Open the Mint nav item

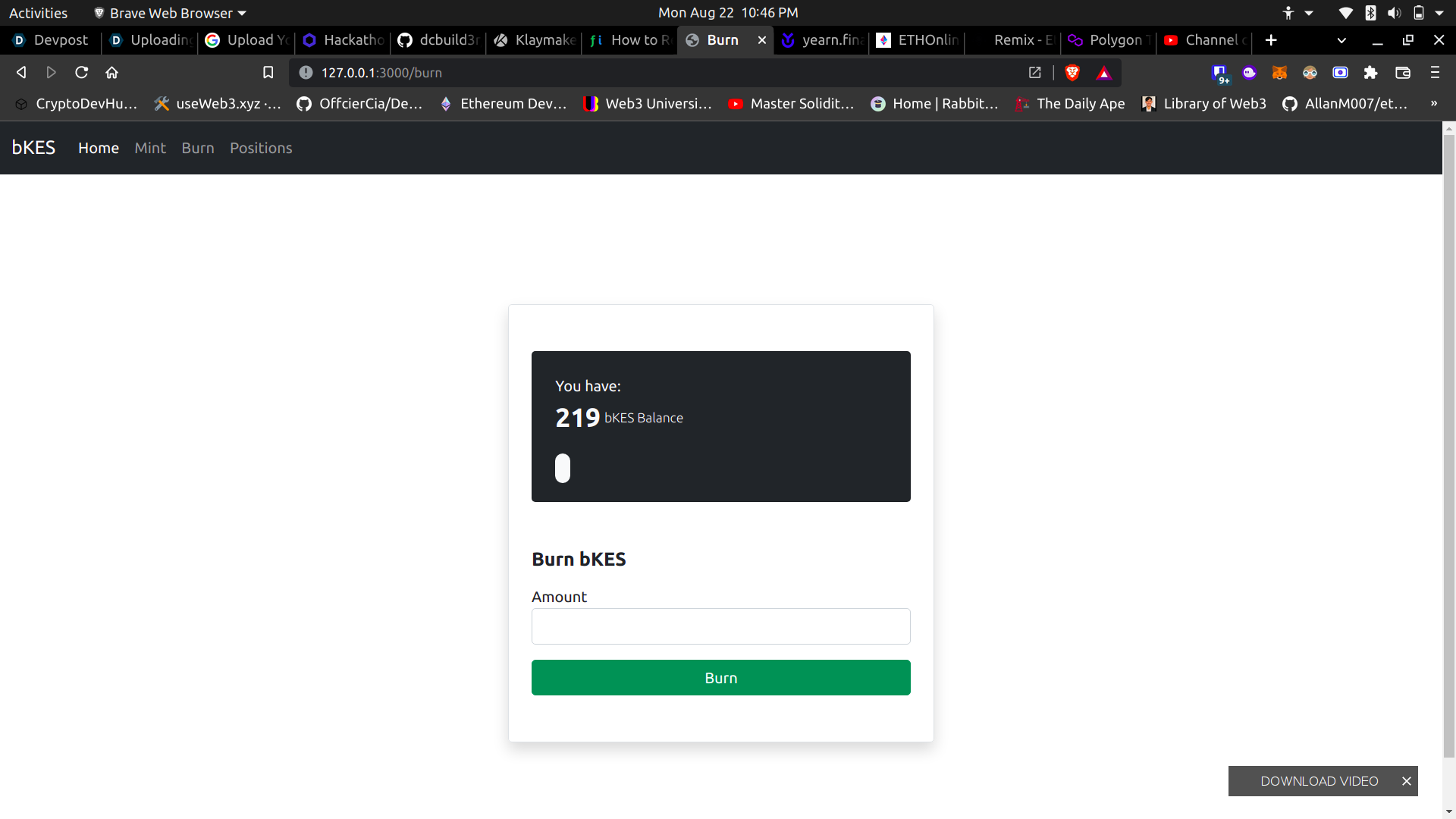[150, 148]
